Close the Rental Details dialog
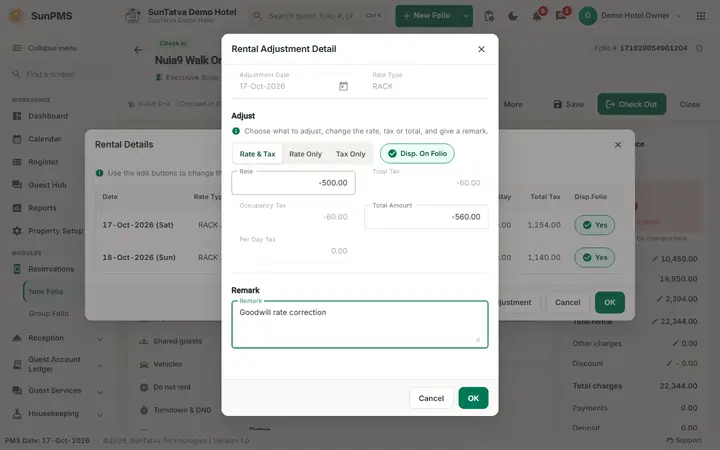720x450 pixels. (x=618, y=145)
